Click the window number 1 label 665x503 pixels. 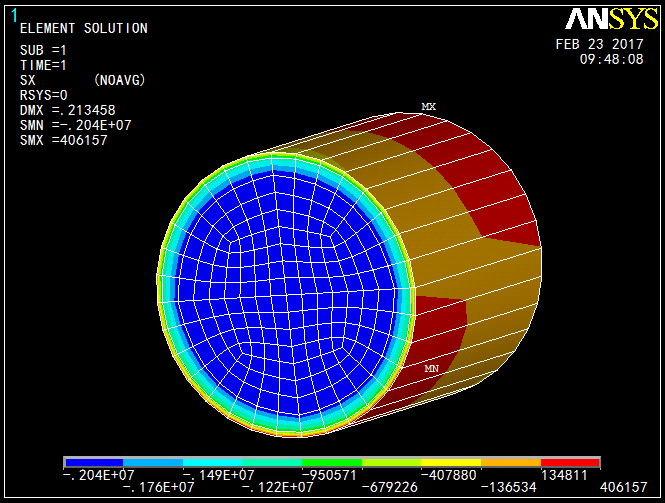[13, 13]
